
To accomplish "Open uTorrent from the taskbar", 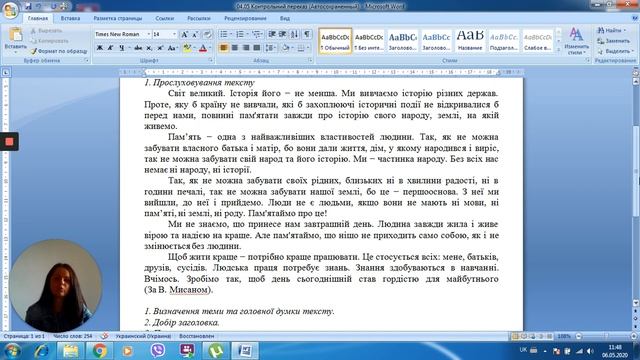I will [216, 351].
